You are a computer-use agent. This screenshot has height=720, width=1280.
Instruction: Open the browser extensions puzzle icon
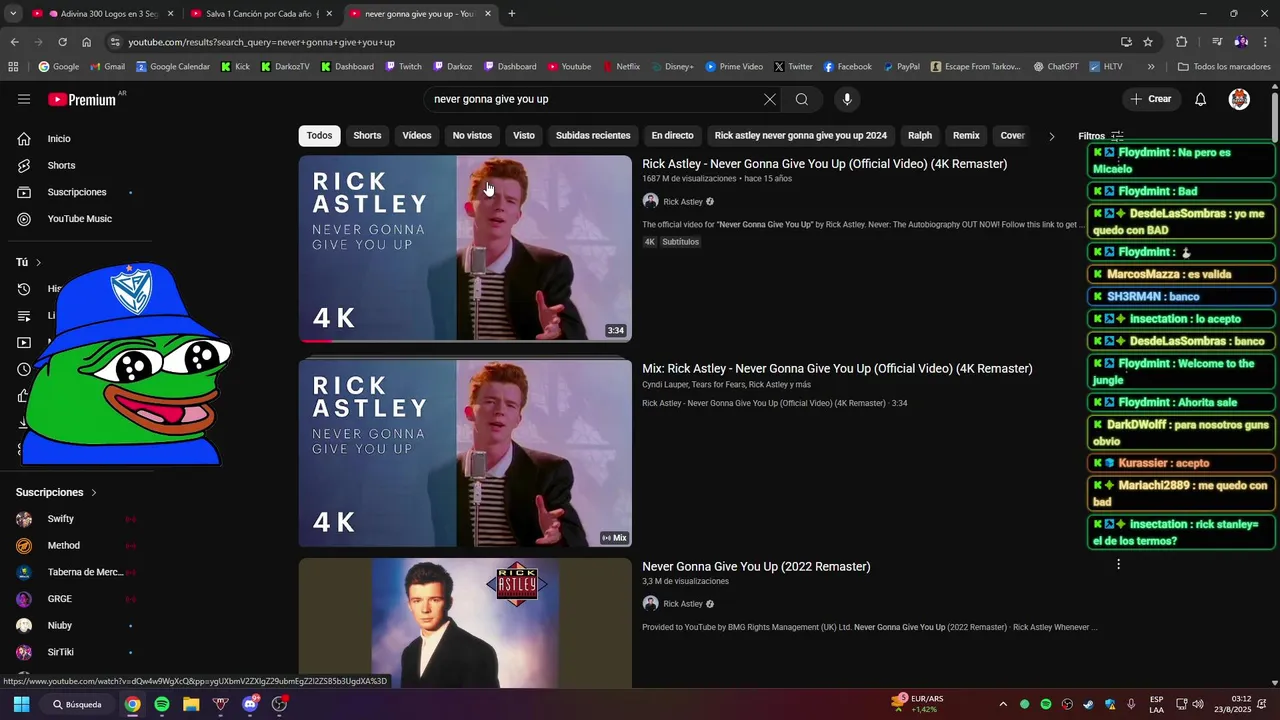click(x=1181, y=42)
